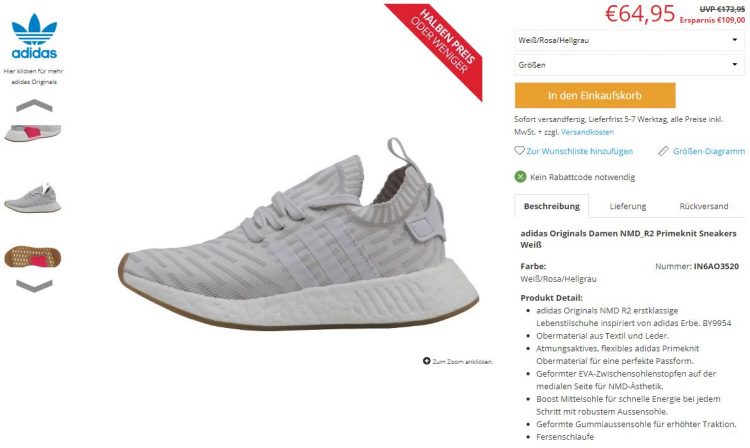This screenshot has width=750, height=448.
Task: Click the main sneaker image to zoom
Action: [298, 234]
